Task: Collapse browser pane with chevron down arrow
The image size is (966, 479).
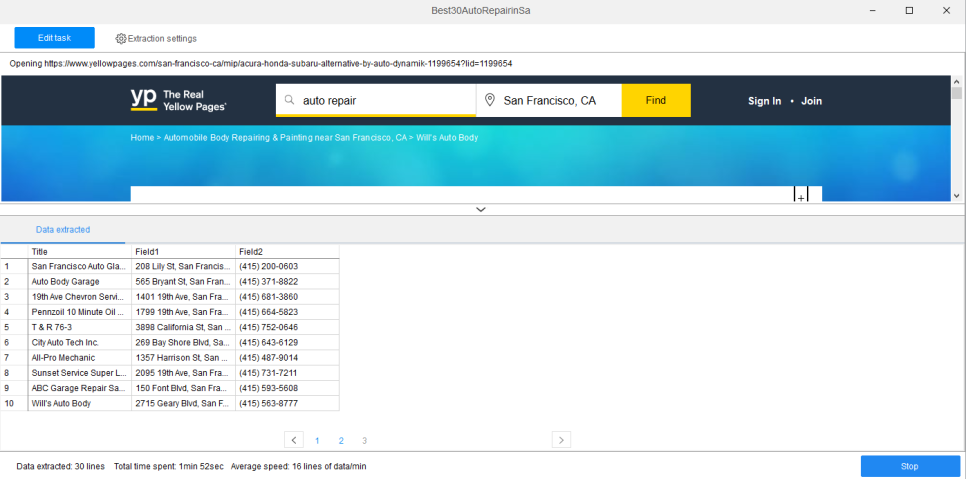Action: pos(481,209)
